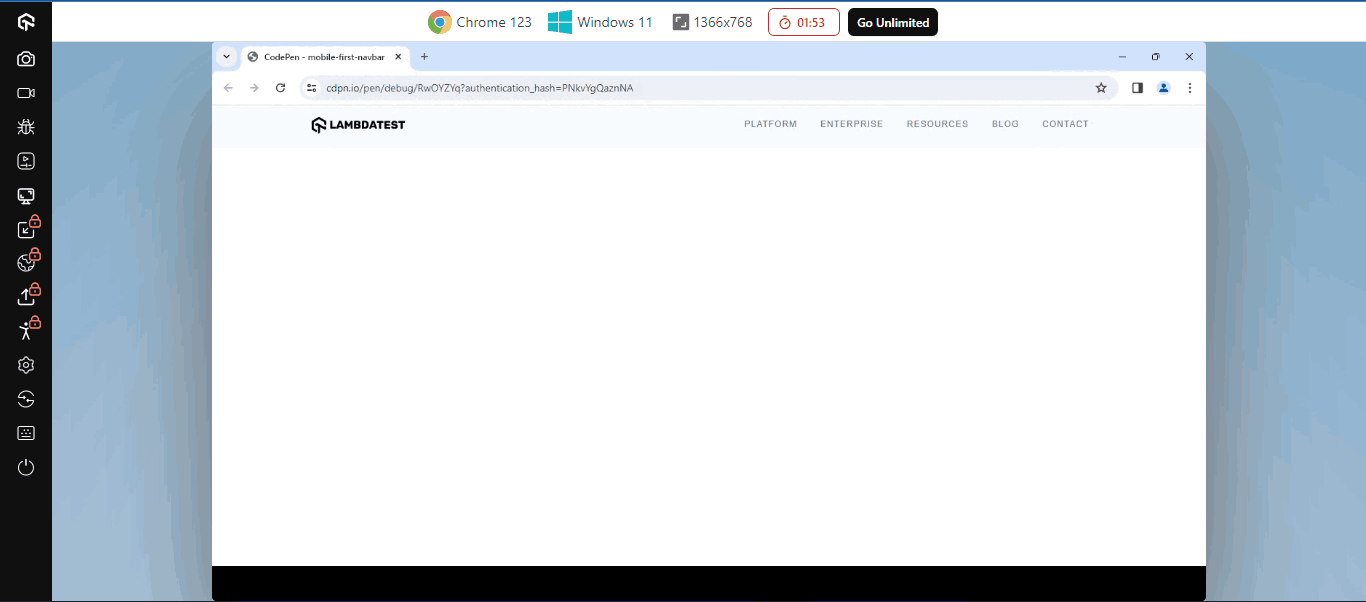Bookmark the page via the star icon

click(x=1101, y=88)
